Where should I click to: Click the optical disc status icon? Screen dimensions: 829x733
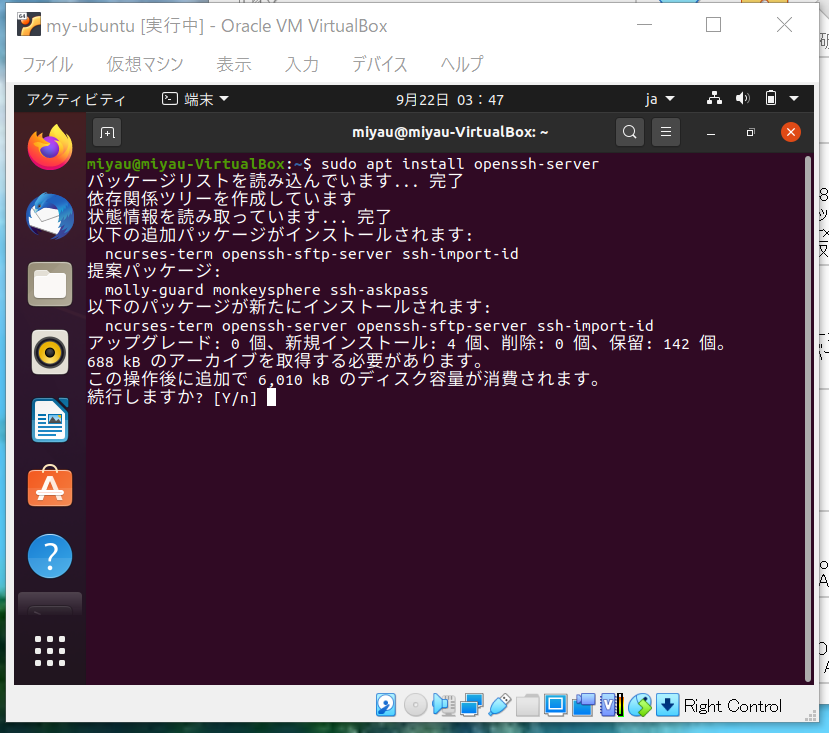[x=416, y=705]
